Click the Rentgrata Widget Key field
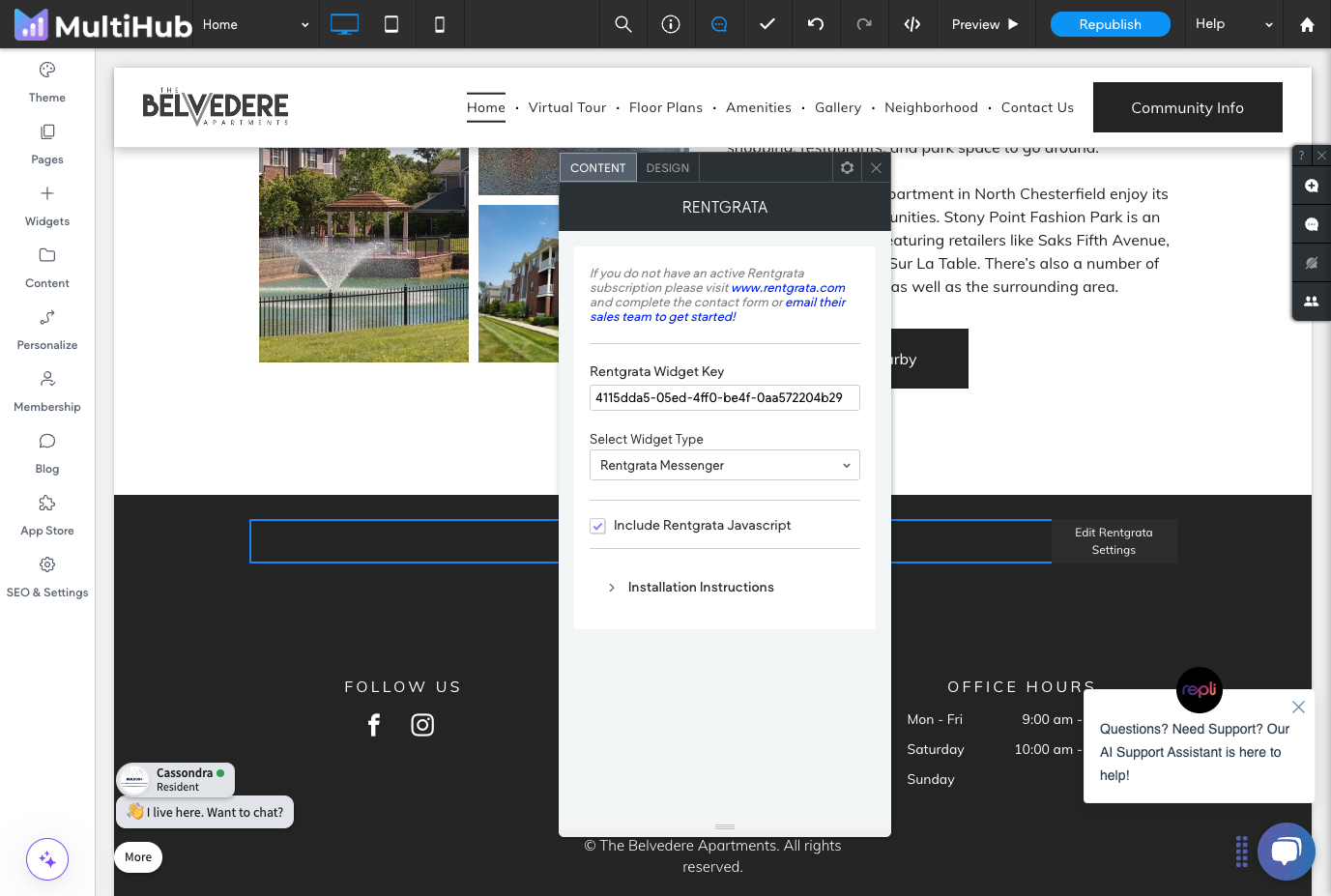1331x896 pixels. coord(725,397)
